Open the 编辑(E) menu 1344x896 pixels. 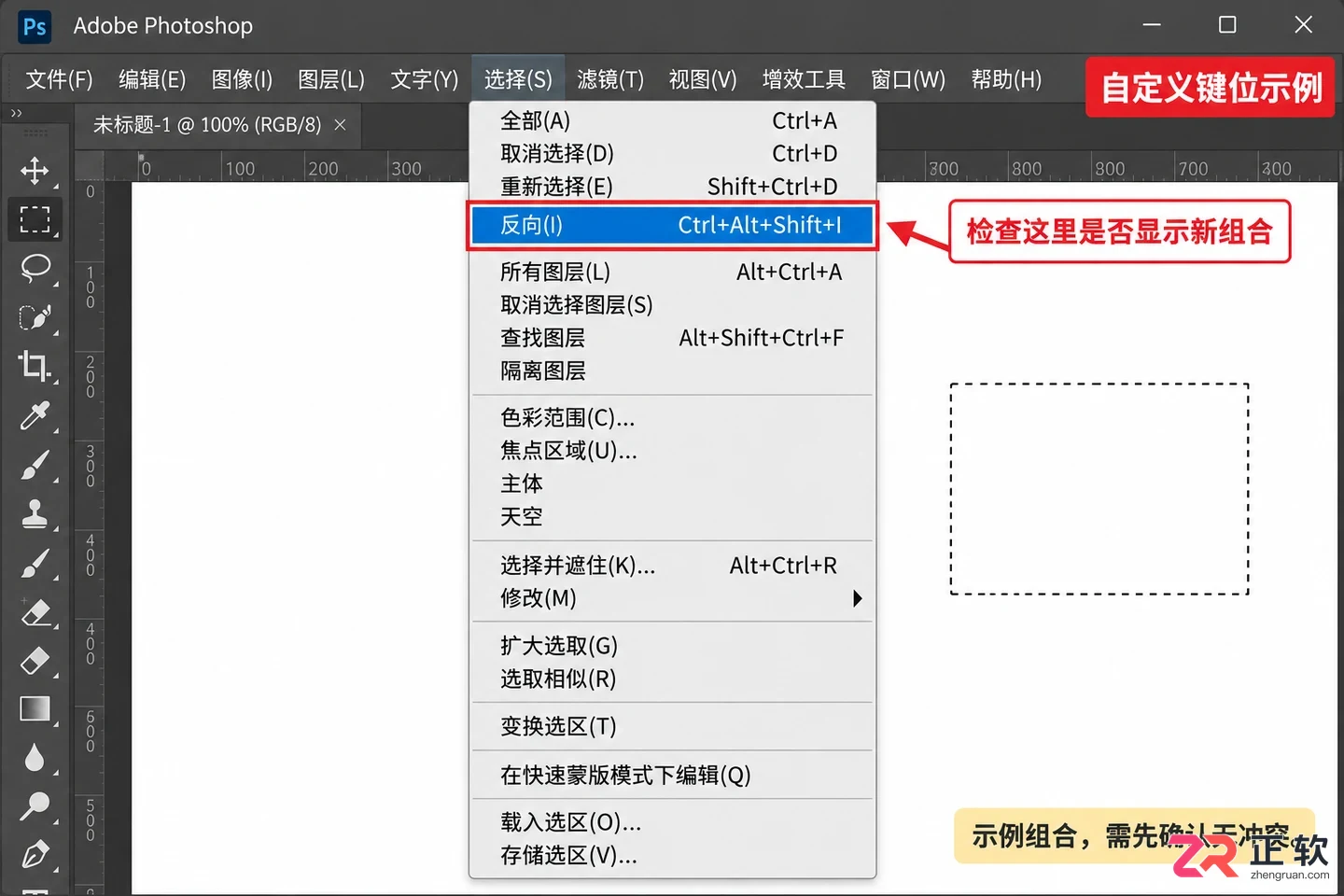pyautogui.click(x=152, y=79)
